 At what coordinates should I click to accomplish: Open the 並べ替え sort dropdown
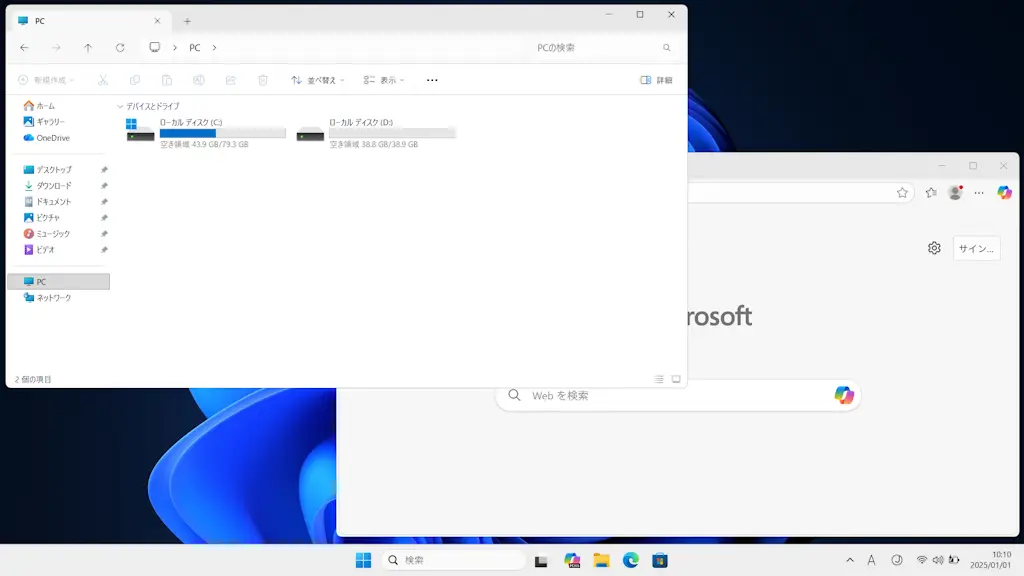(x=318, y=79)
